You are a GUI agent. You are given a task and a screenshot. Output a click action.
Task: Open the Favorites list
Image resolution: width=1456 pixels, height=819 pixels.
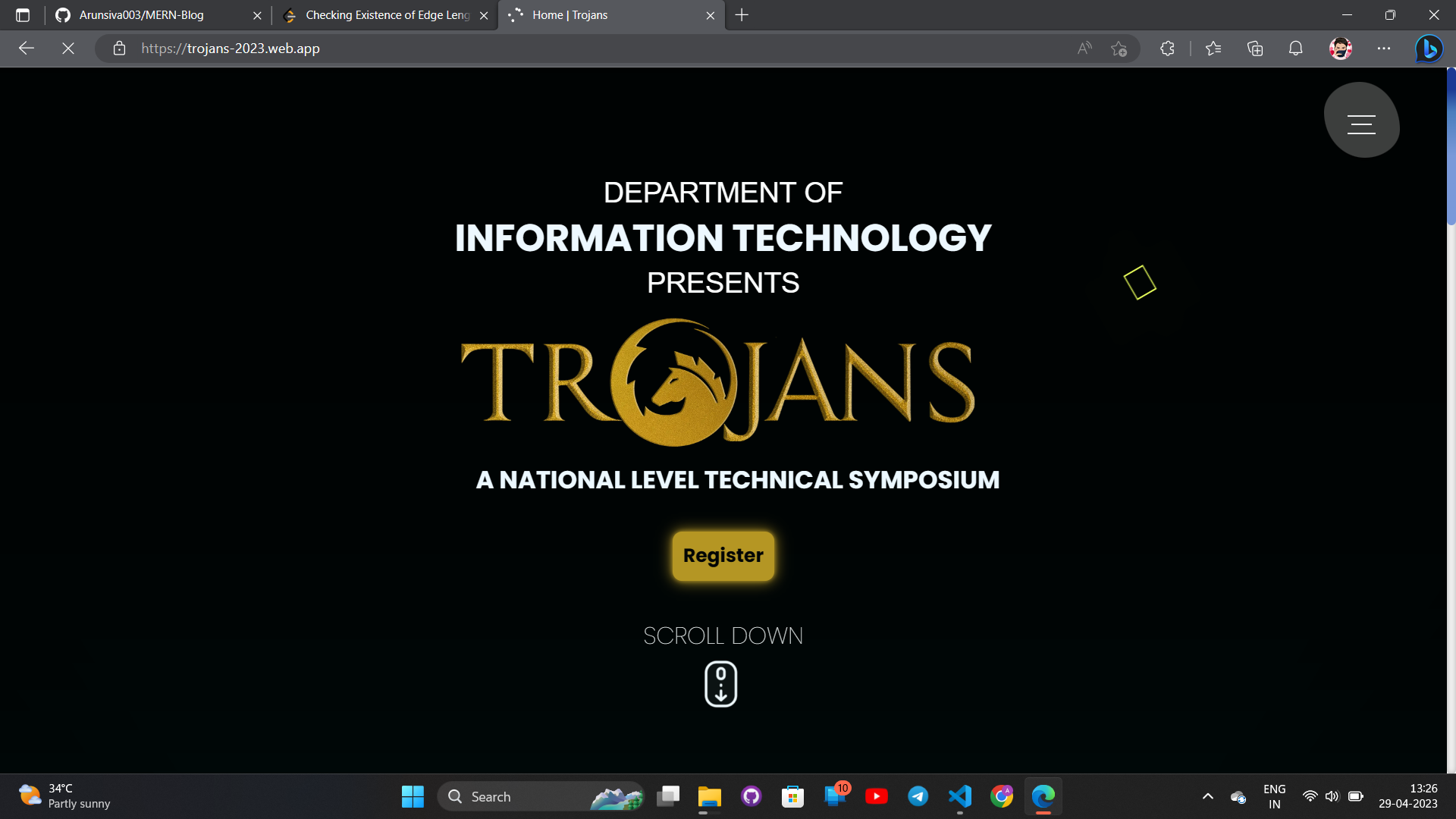tap(1213, 49)
